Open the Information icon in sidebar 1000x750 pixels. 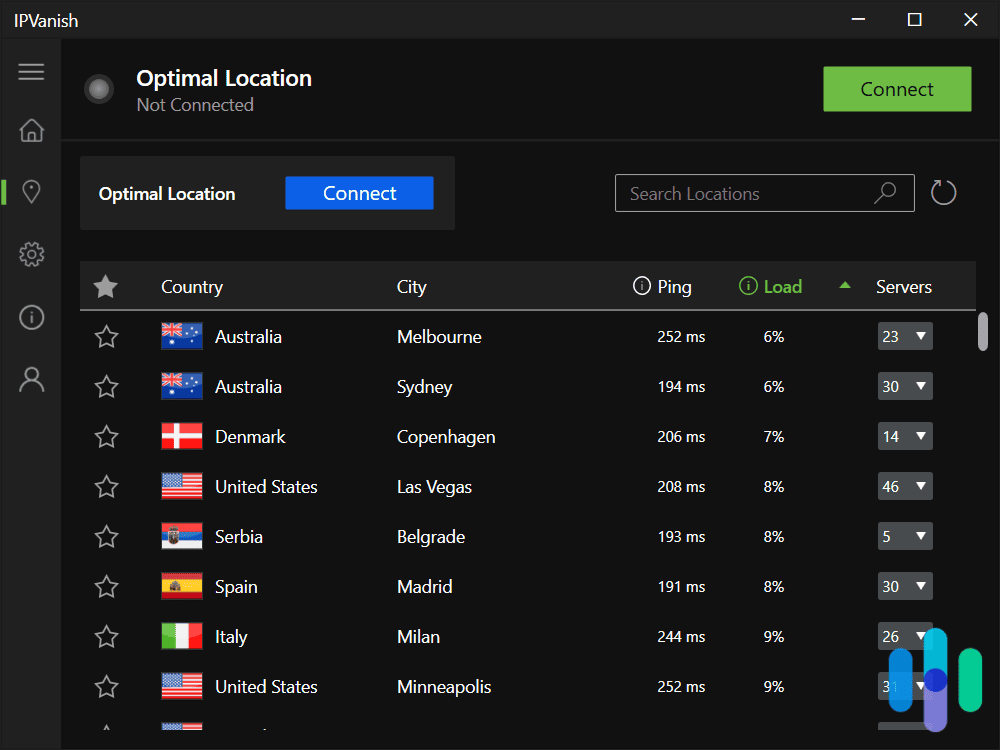pos(31,317)
